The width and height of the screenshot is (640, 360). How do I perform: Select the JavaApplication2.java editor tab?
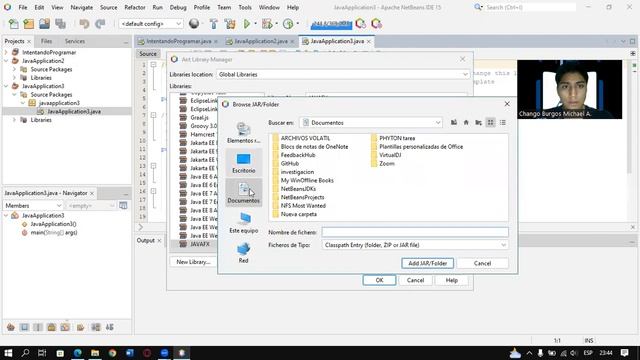260,41
